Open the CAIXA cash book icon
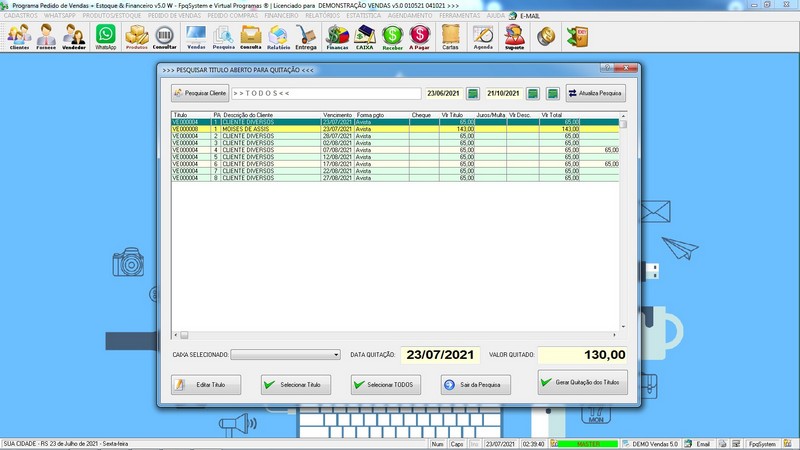Screen dimensions: 800x450 364,37
